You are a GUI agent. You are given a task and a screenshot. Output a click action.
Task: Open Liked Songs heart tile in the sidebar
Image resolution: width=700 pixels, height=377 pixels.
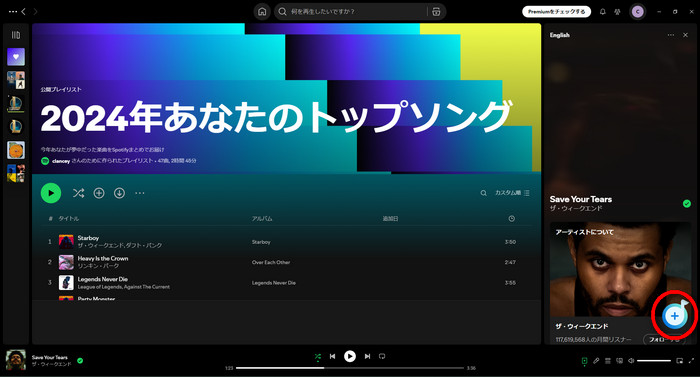coord(16,57)
